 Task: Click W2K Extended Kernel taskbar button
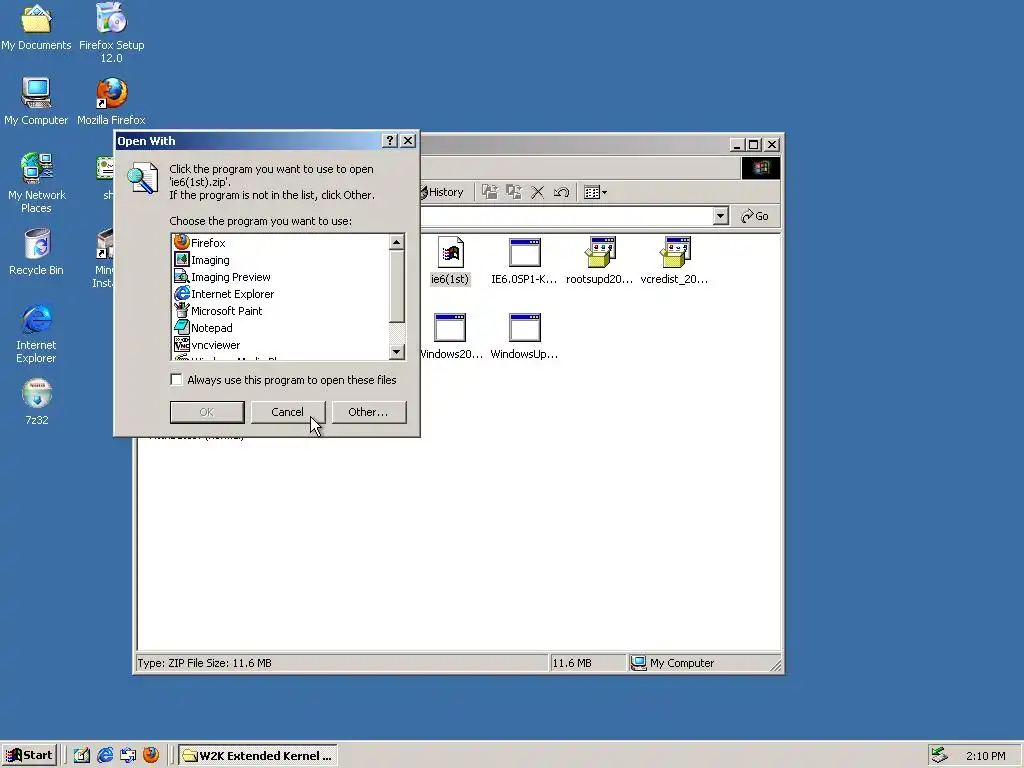259,756
